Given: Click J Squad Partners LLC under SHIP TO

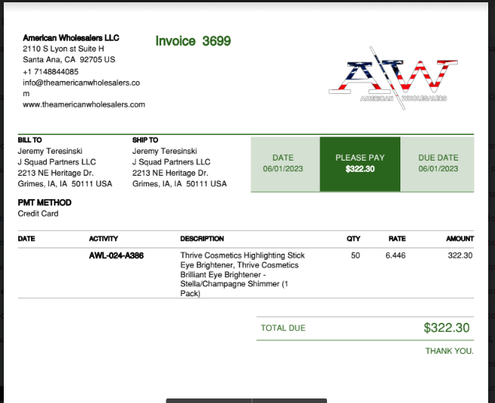Looking at the screenshot, I should pyautogui.click(x=171, y=162).
